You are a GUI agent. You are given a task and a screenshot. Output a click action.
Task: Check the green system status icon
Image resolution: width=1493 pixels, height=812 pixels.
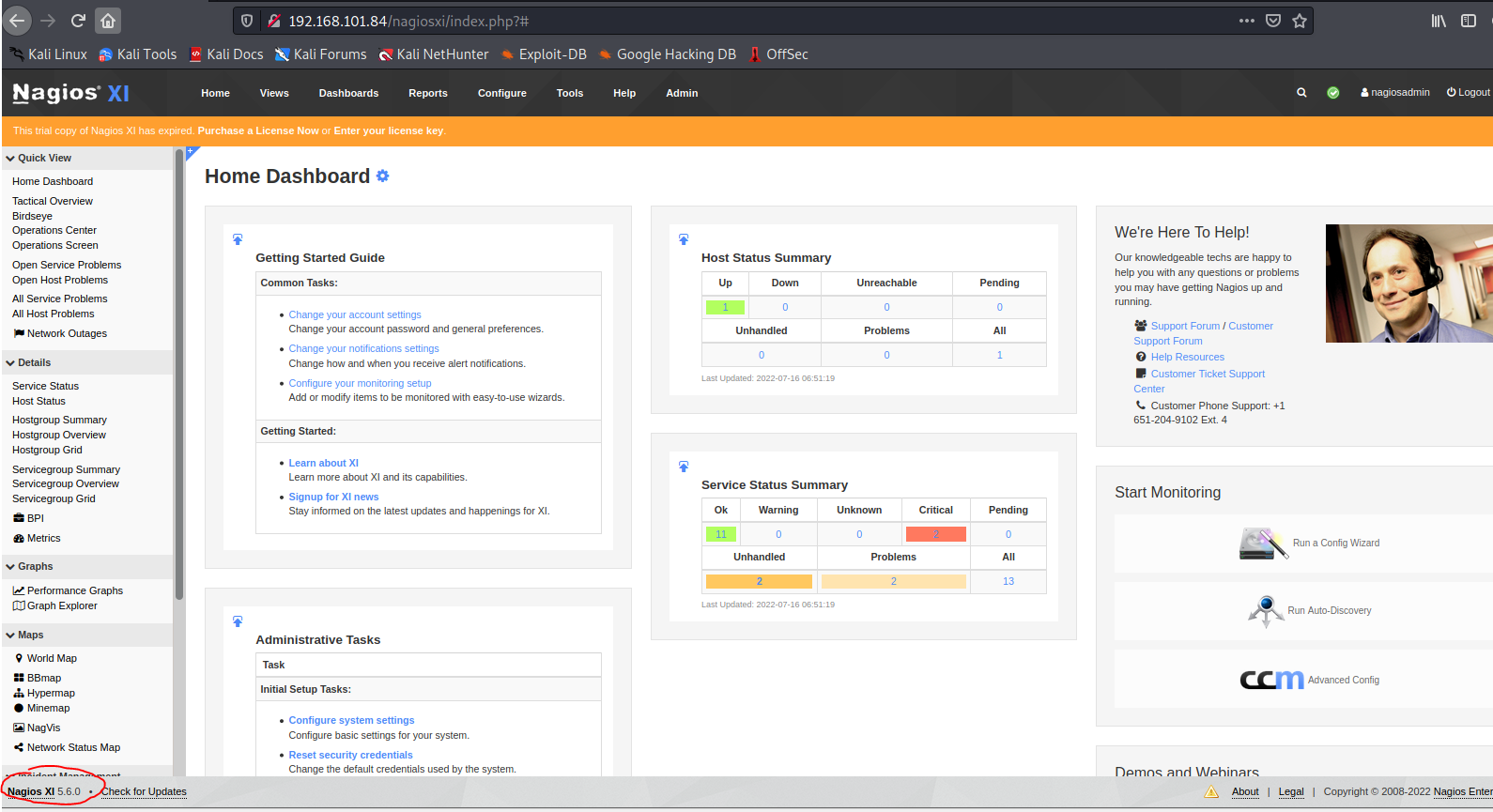pyautogui.click(x=1333, y=93)
